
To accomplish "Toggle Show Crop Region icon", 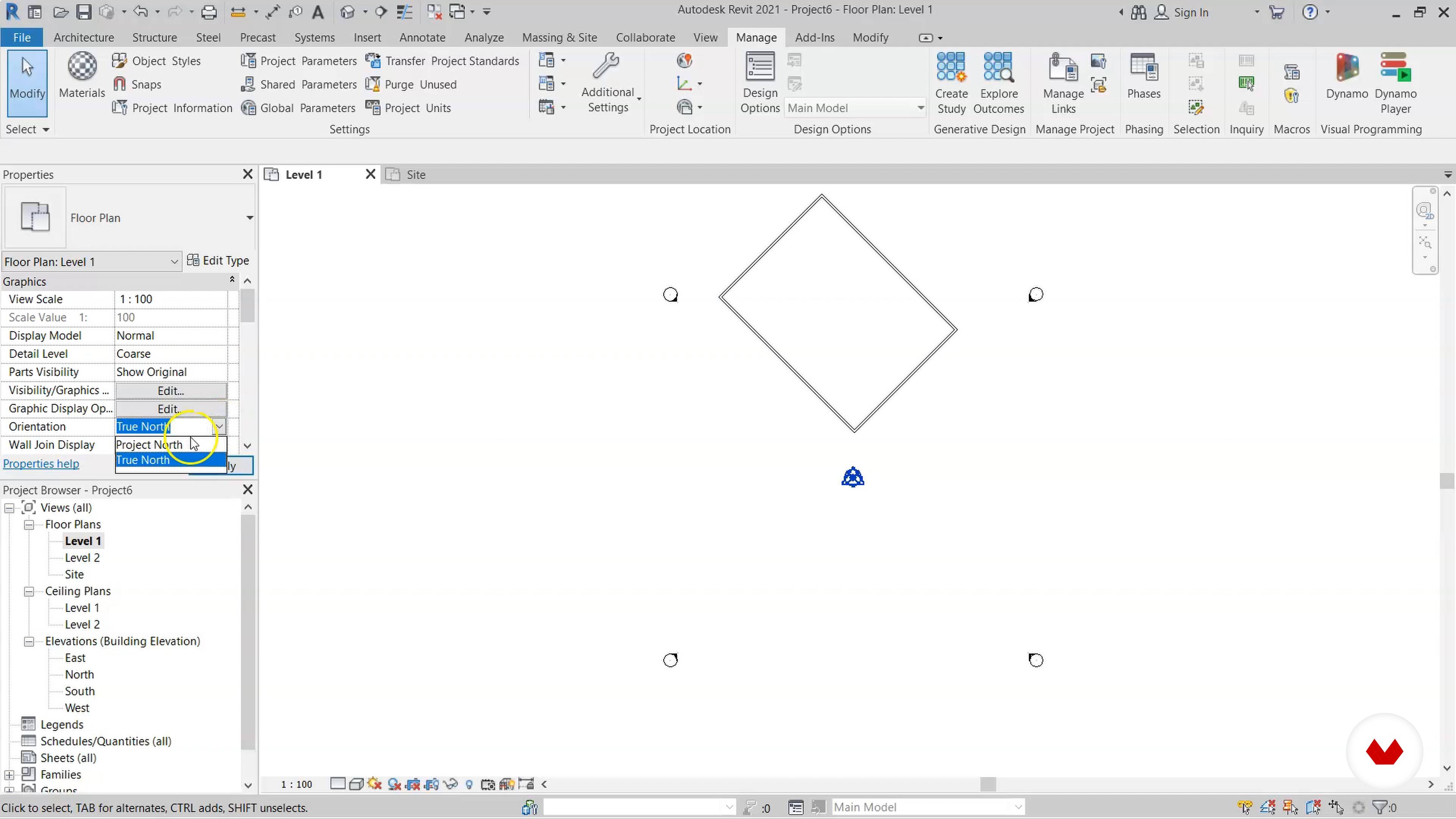I will (x=432, y=784).
